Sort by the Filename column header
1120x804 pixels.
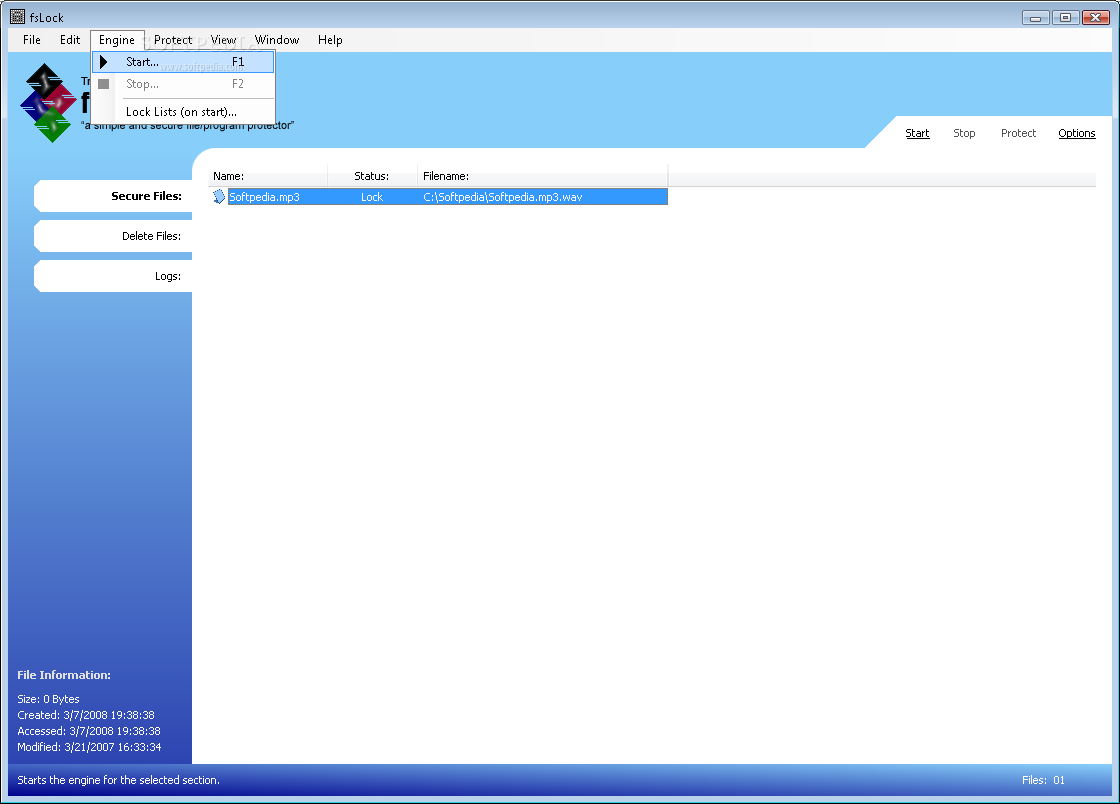(x=542, y=176)
